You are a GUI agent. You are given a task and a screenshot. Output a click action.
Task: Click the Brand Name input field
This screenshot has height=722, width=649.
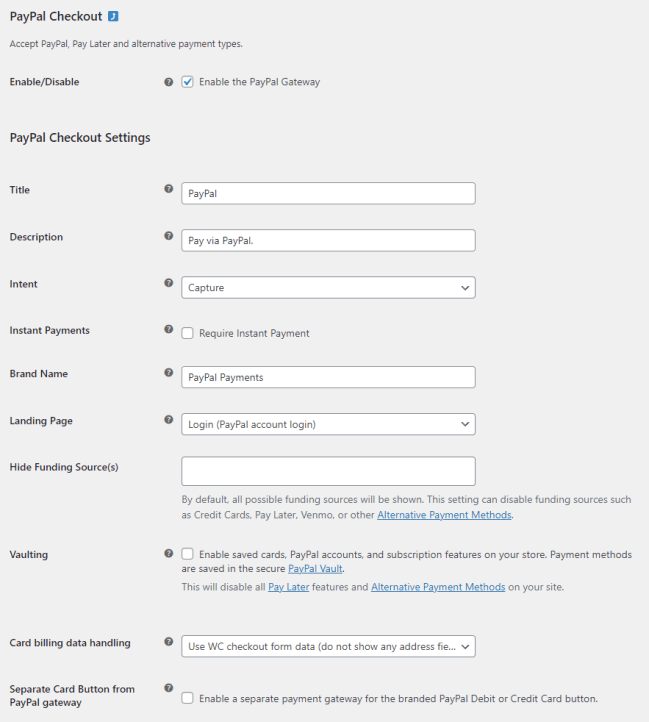point(328,377)
